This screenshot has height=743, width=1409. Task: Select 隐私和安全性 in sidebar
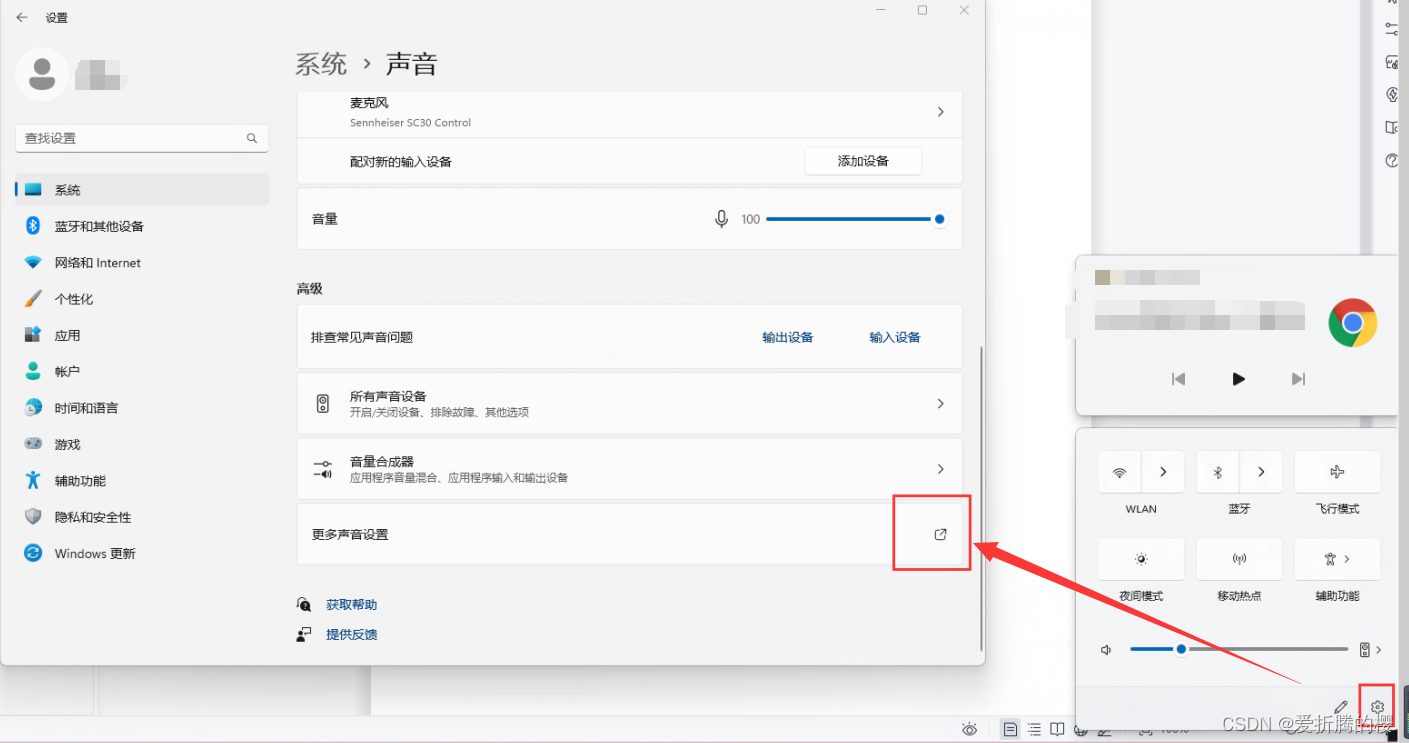[142, 517]
